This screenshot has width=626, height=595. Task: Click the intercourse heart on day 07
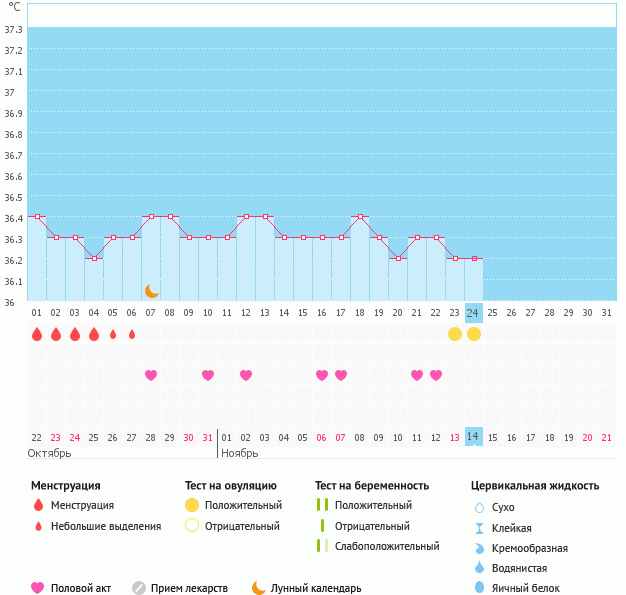151,375
